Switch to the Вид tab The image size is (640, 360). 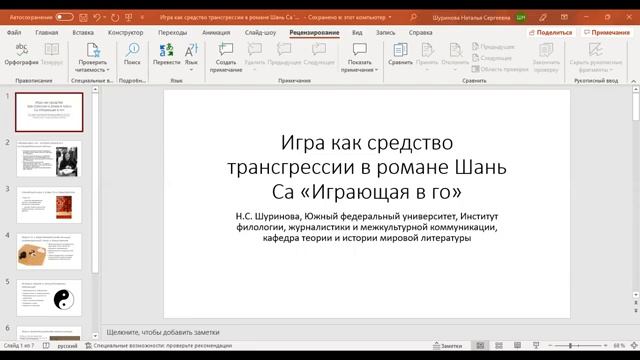(x=357, y=32)
